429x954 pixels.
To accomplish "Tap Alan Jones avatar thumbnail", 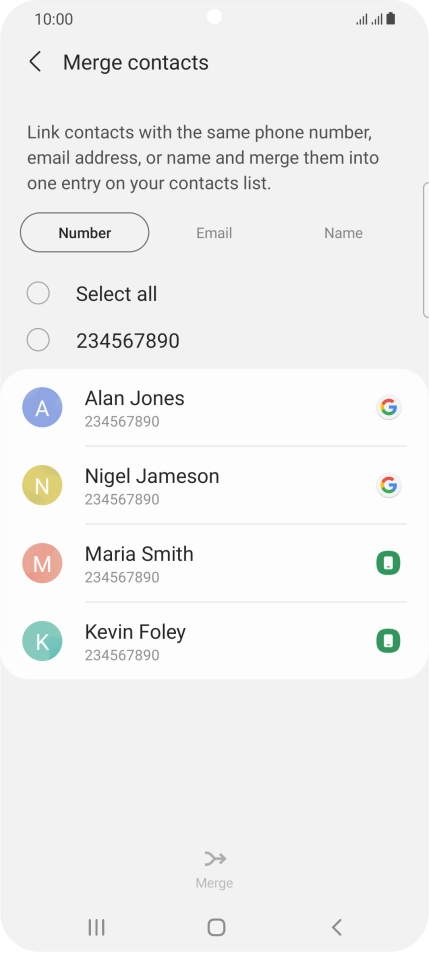I will point(42,407).
